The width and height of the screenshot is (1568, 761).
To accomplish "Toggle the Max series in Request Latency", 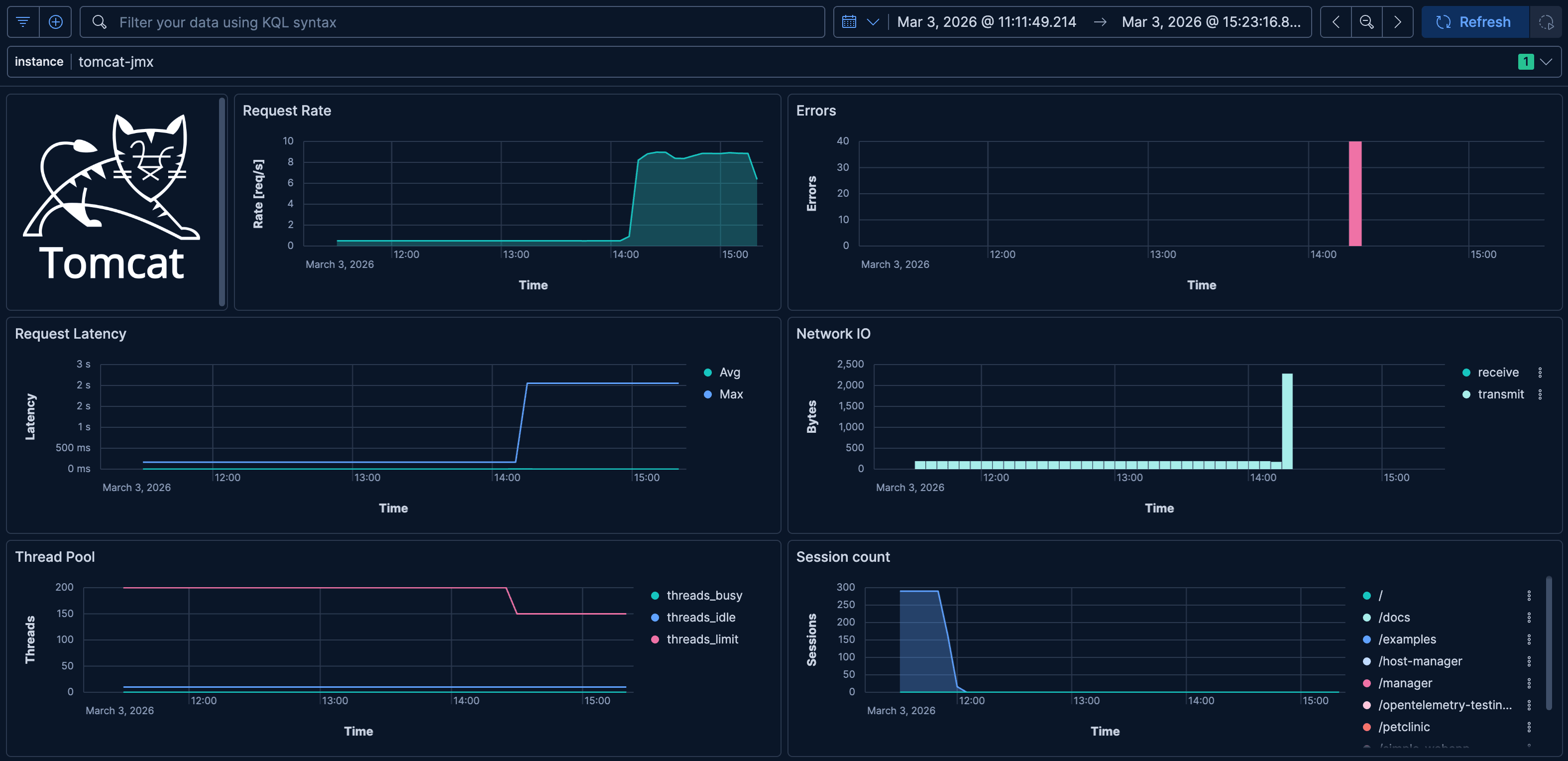I will tap(730, 394).
